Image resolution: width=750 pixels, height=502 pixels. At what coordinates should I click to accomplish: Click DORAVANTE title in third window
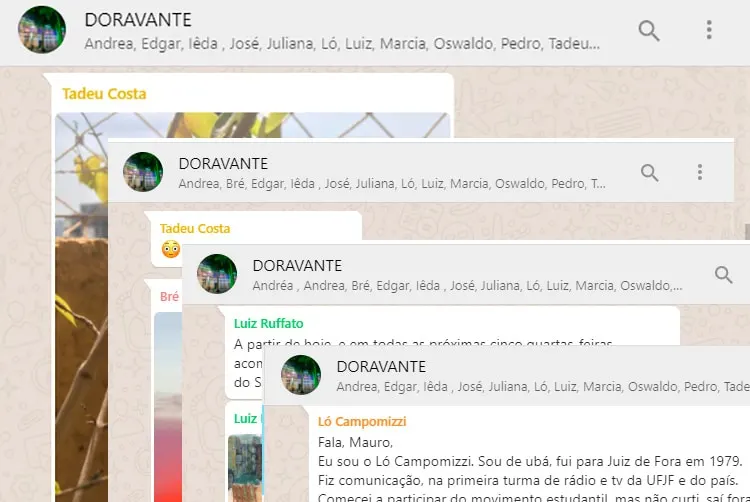click(298, 266)
